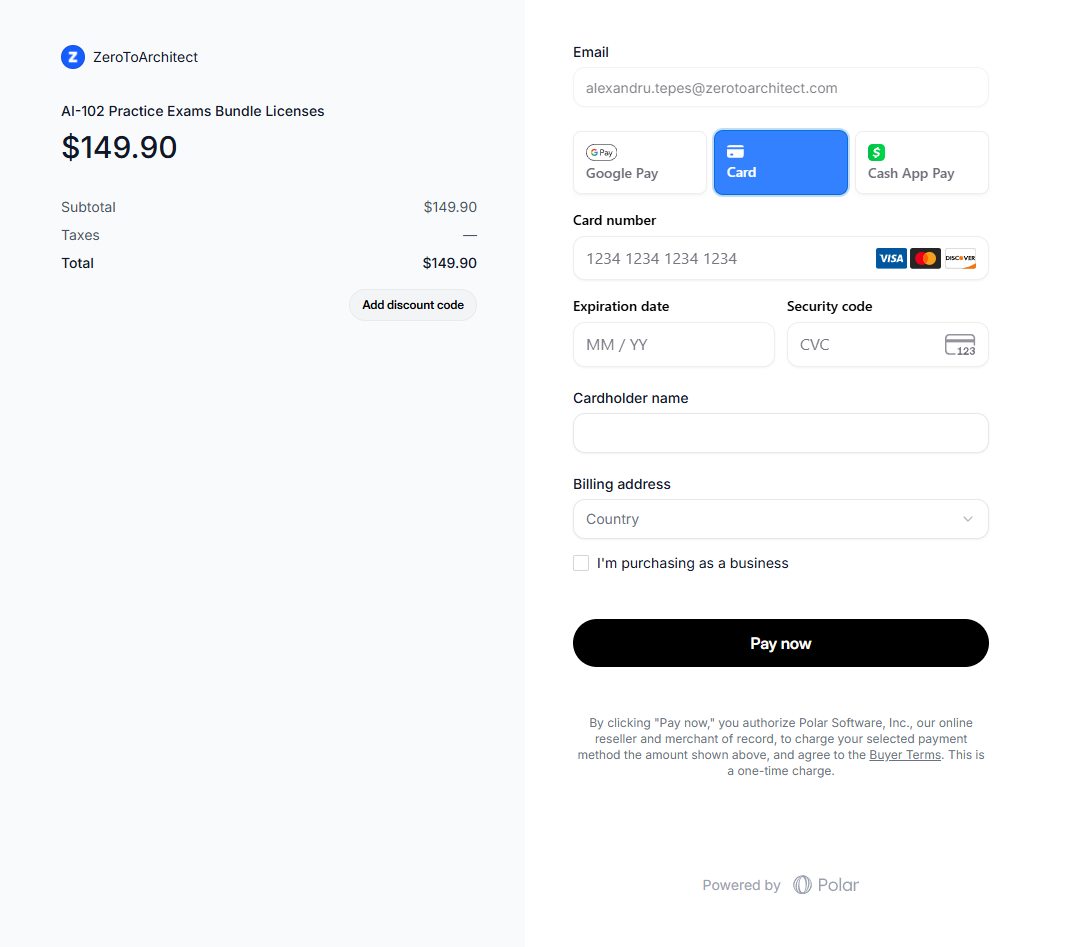Select the Card payment tab

(780, 162)
